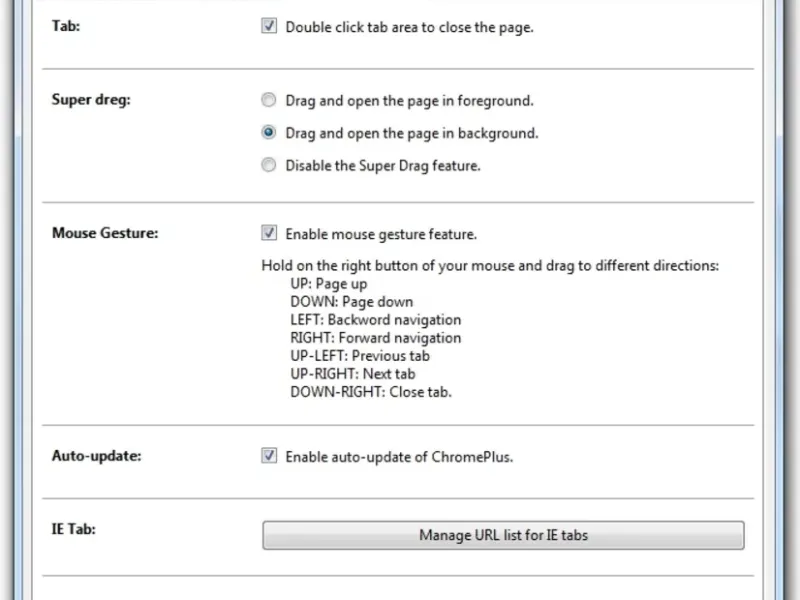800x600 pixels.
Task: Select Disable the Super Drag feature option
Action: (268, 165)
